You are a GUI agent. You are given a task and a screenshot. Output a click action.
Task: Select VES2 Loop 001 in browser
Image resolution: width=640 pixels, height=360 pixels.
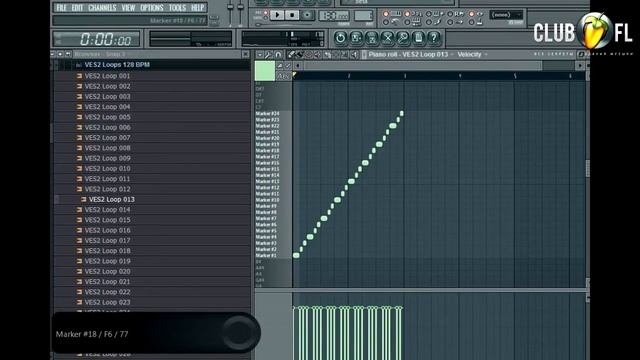point(107,76)
